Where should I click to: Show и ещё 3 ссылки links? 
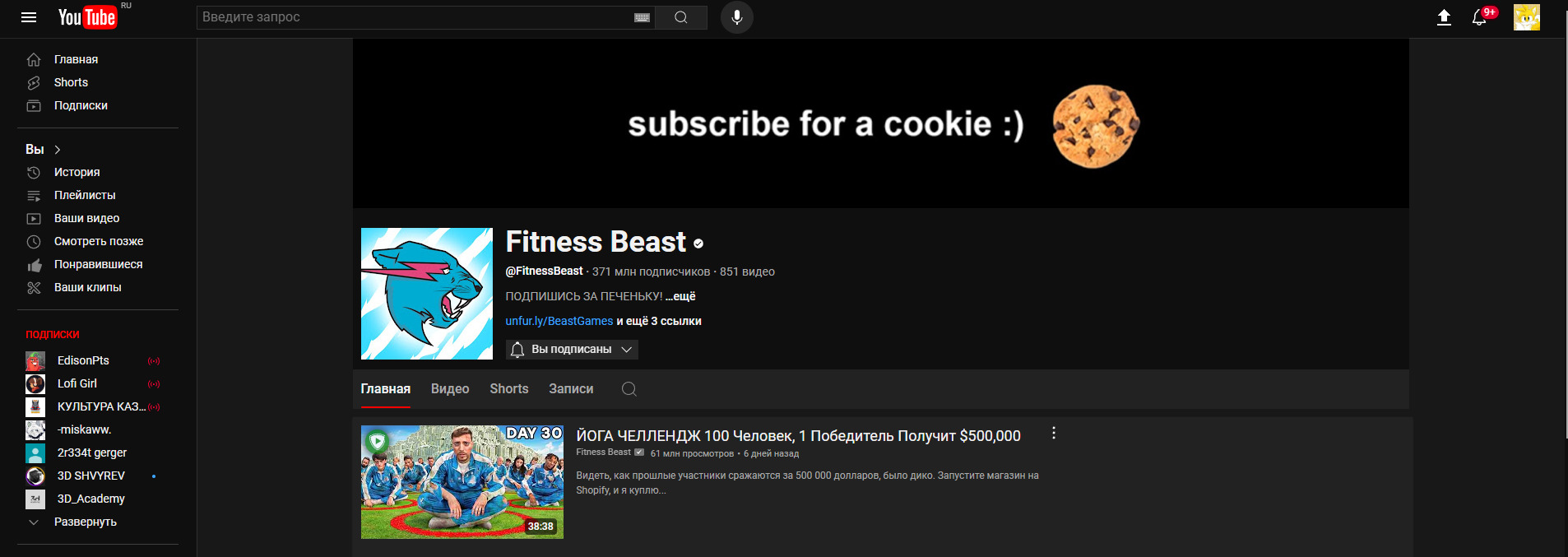coord(659,321)
